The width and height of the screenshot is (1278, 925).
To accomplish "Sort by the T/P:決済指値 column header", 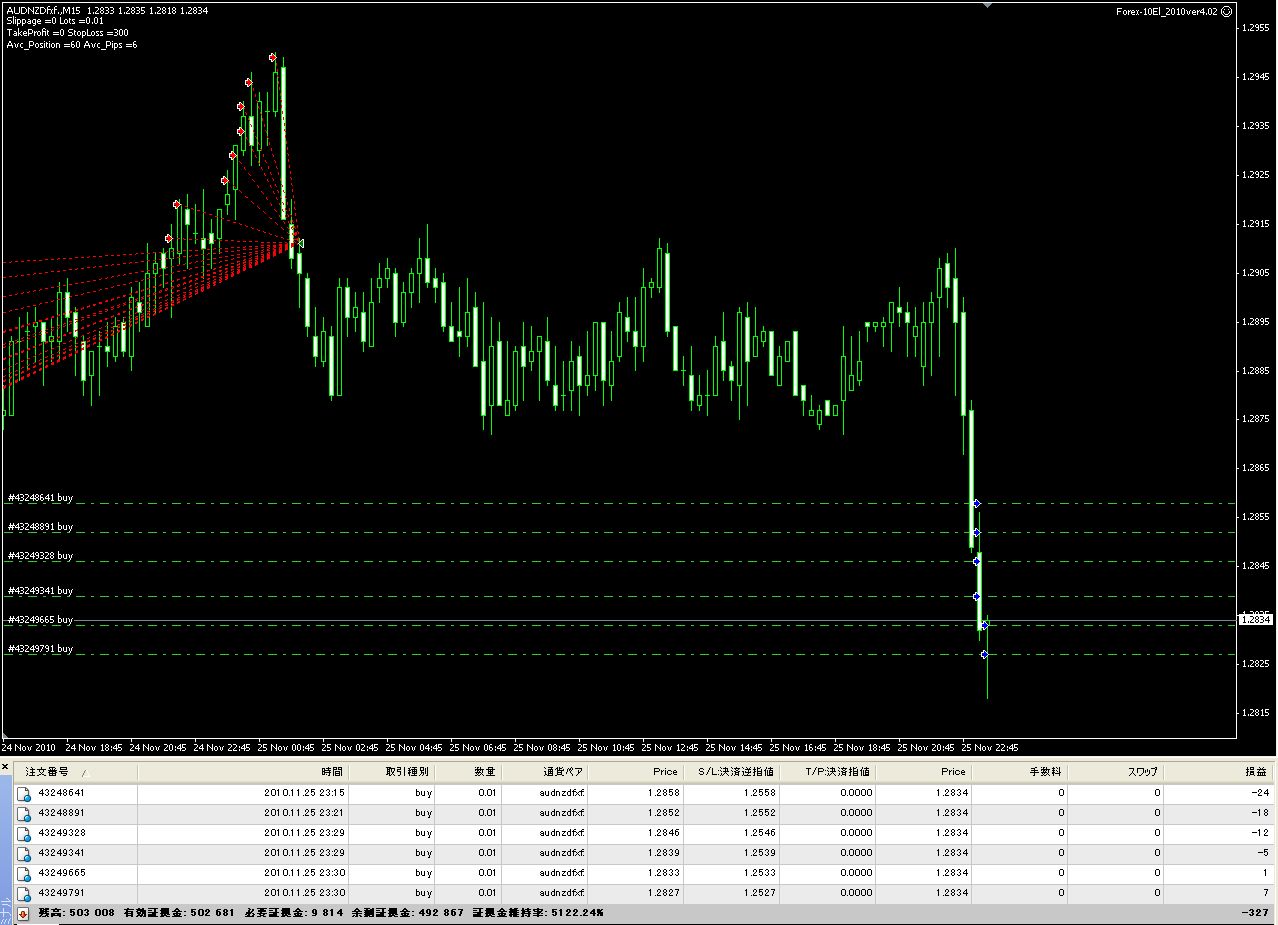I will 829,772.
